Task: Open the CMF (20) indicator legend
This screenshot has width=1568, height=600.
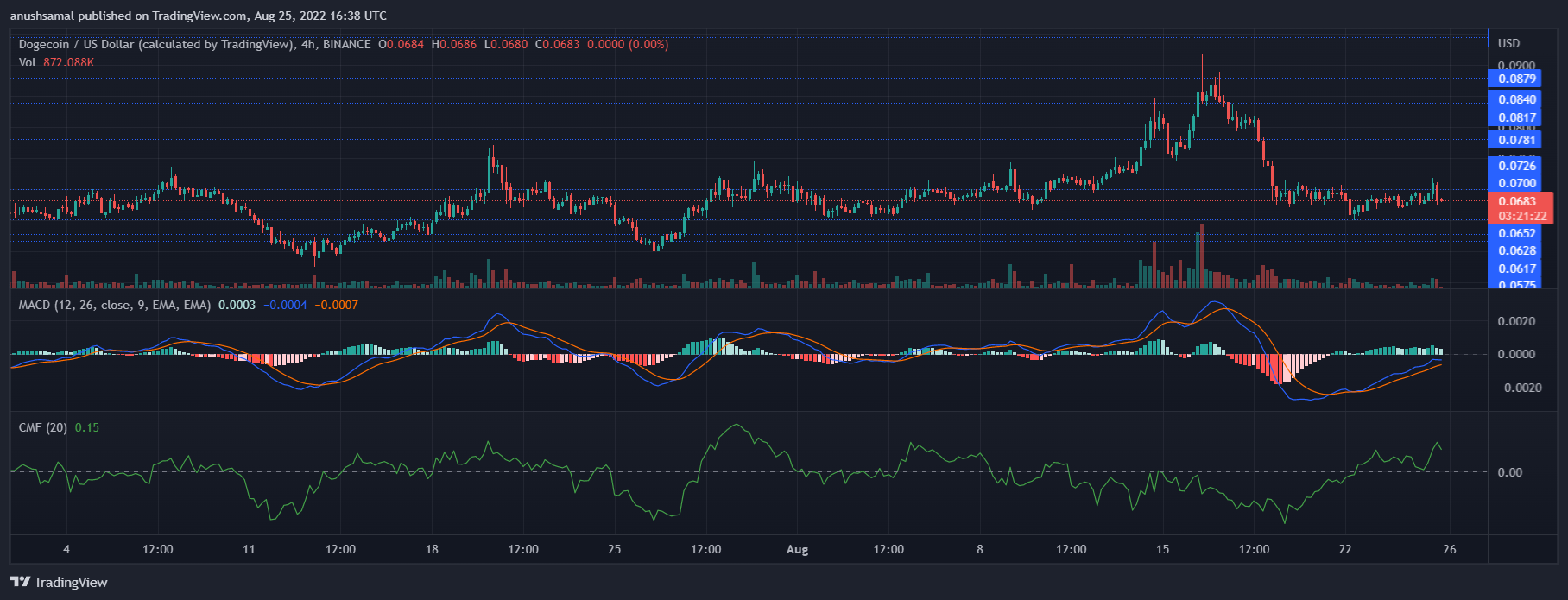Action: click(x=43, y=427)
